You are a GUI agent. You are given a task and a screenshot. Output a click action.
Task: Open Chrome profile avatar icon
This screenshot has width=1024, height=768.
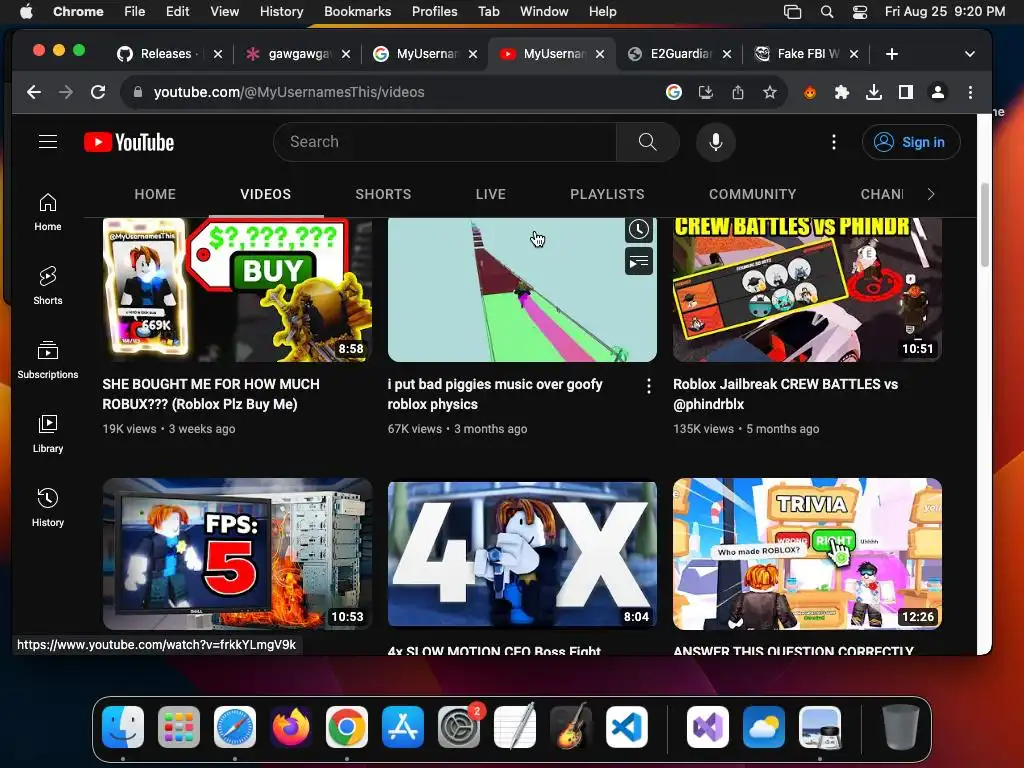point(938,92)
